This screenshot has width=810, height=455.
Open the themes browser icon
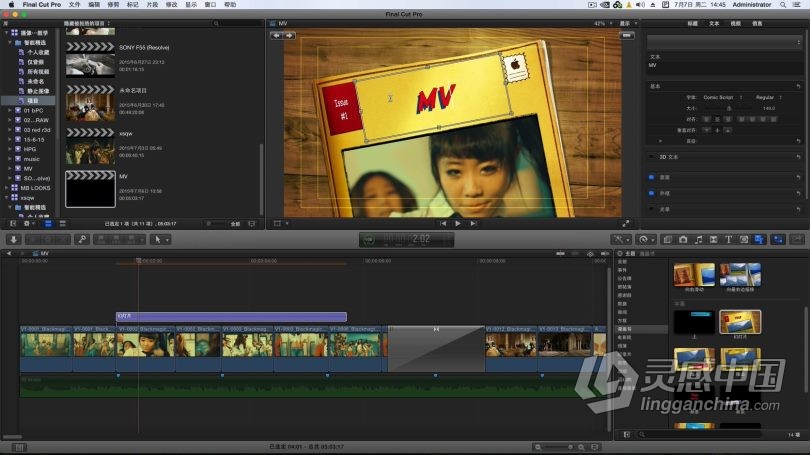coord(759,239)
